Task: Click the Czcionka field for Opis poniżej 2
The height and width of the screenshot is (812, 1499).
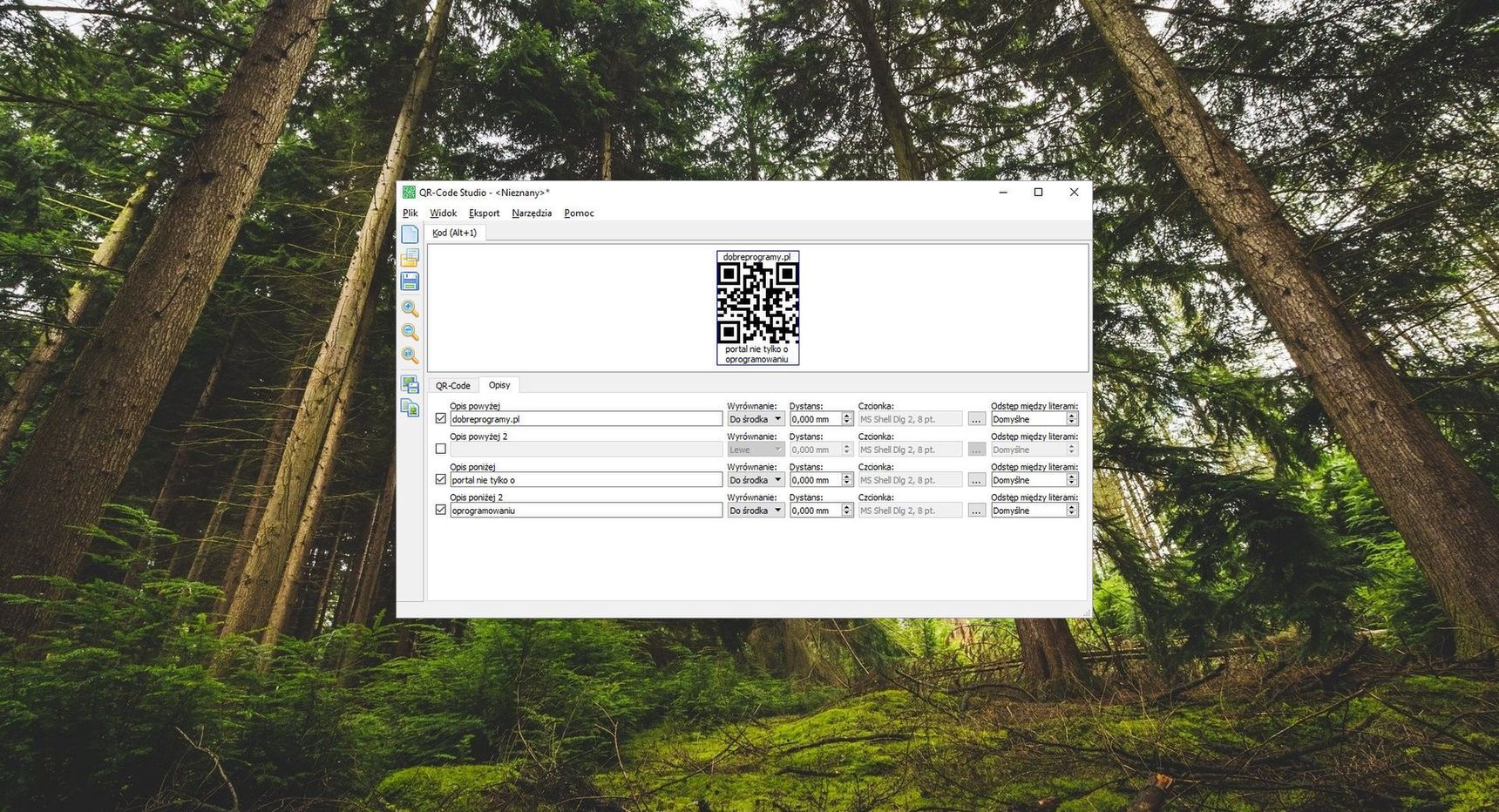Action: pyautogui.click(x=910, y=511)
